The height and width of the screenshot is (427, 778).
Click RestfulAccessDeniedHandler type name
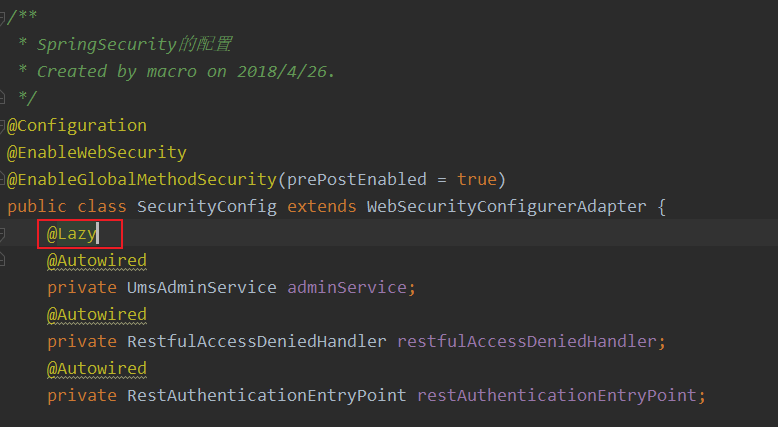(x=257, y=342)
